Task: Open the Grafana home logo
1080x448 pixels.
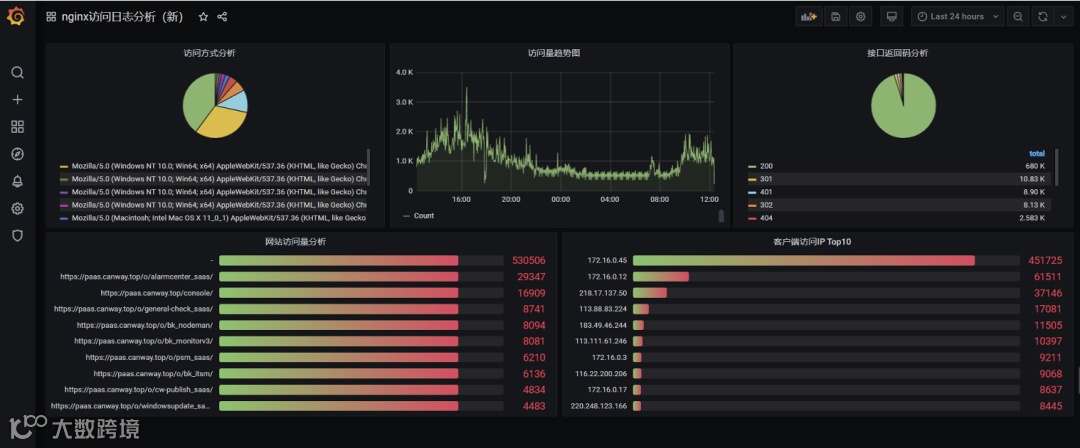Action: pos(16,16)
